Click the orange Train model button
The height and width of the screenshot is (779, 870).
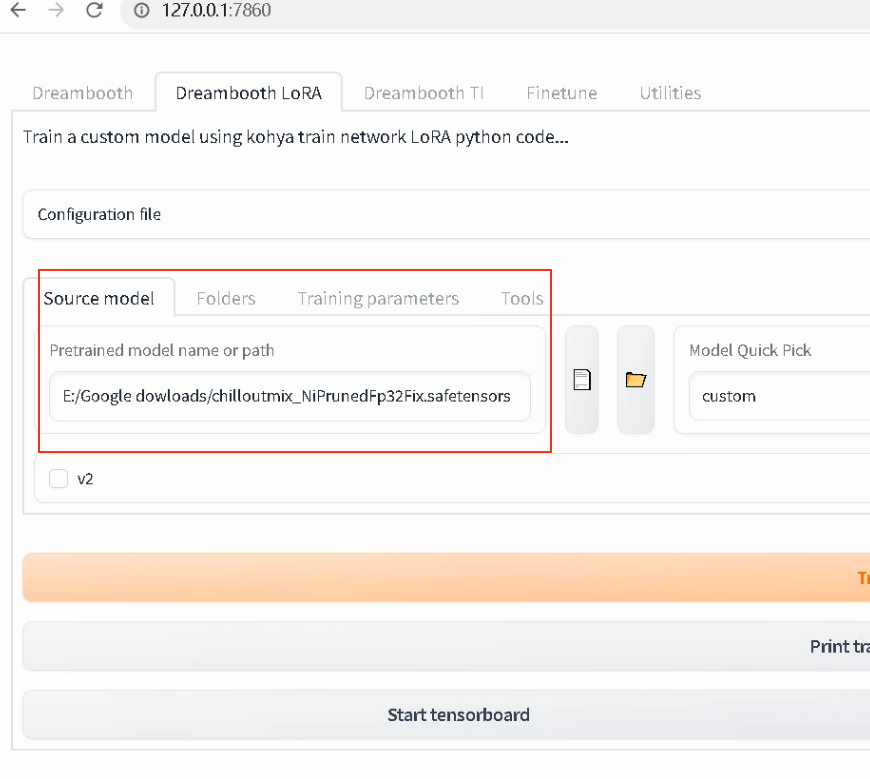click(x=446, y=577)
